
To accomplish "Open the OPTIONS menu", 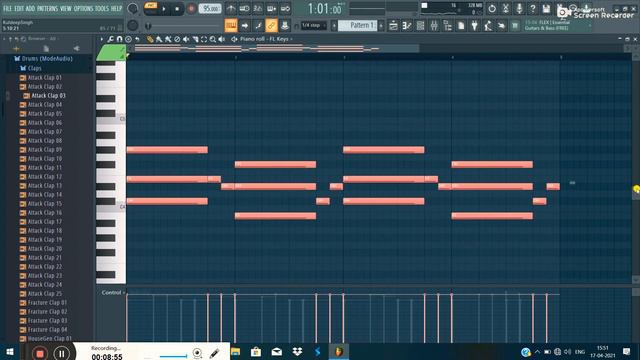I will pos(83,8).
